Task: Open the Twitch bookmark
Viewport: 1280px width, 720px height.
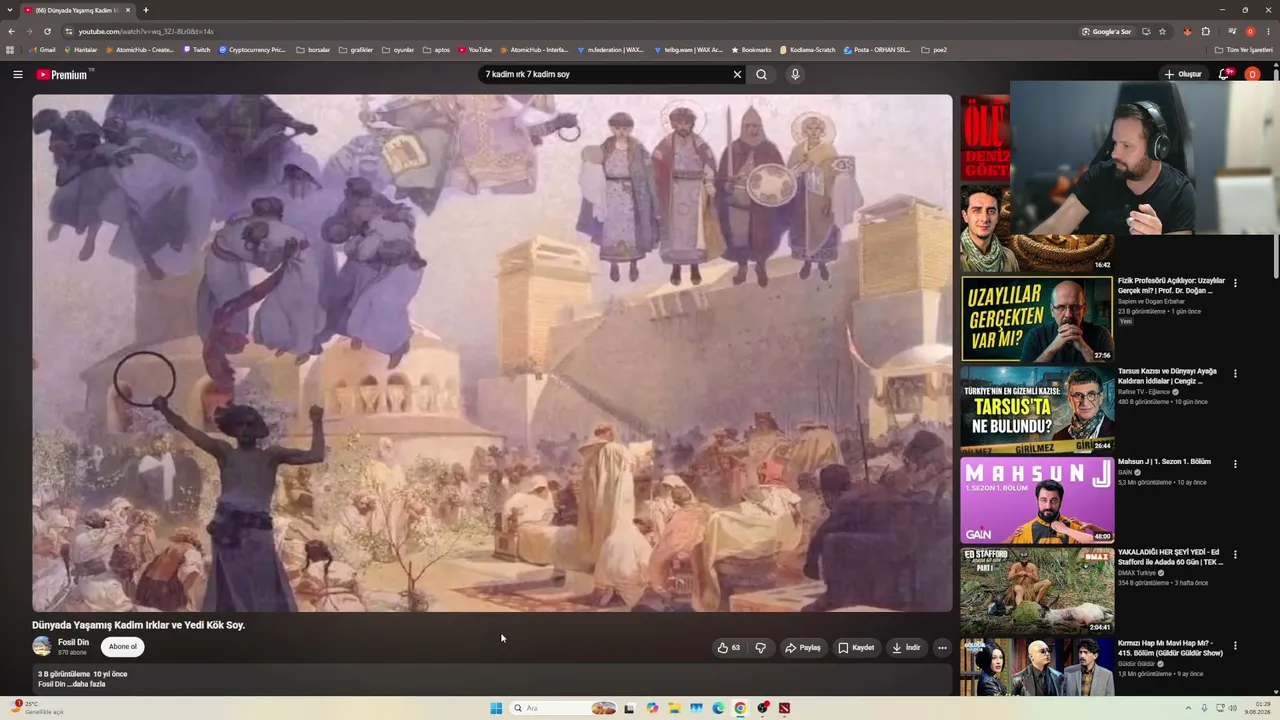Action: [x=196, y=50]
